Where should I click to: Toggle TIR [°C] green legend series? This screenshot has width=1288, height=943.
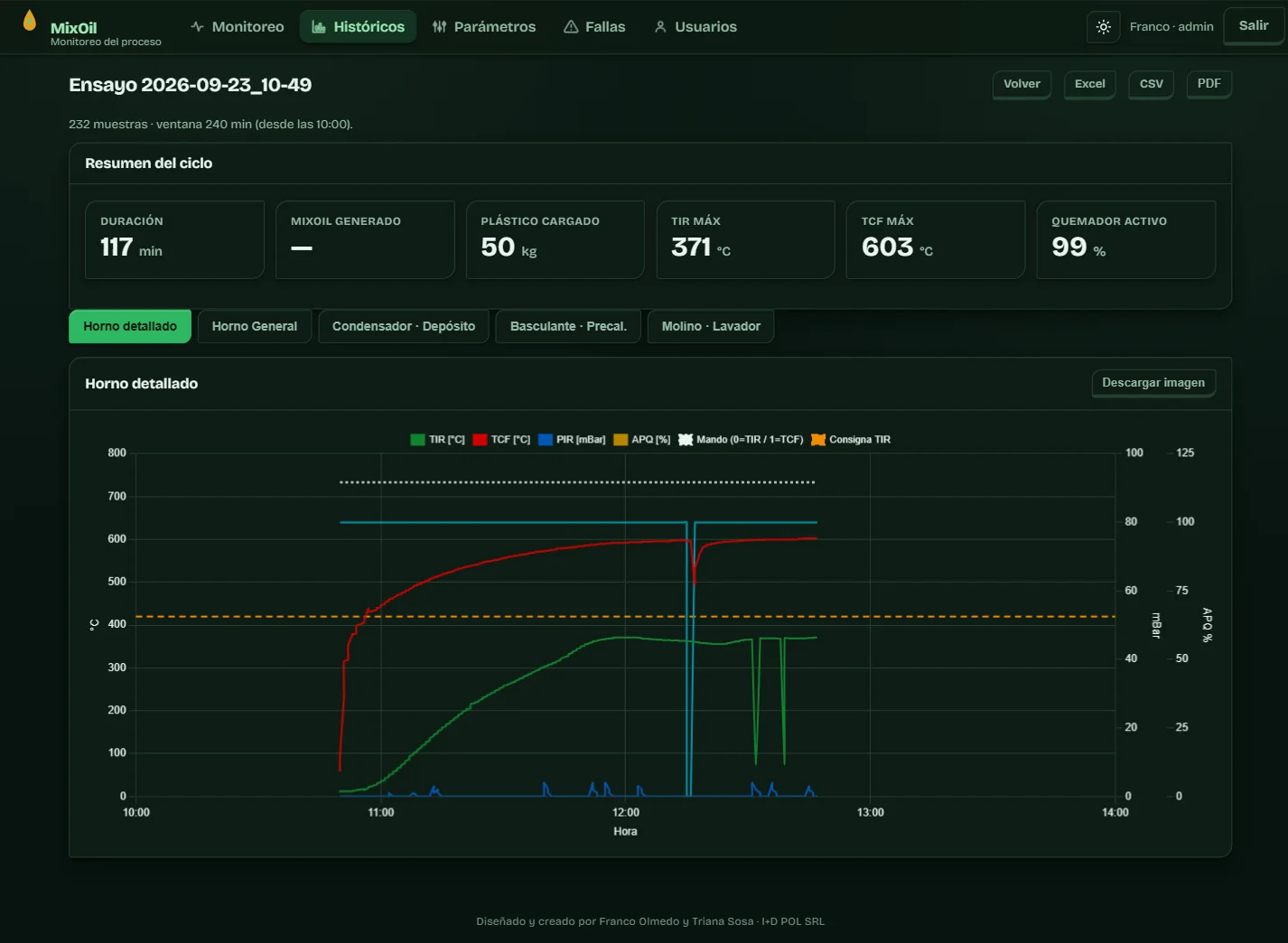438,440
